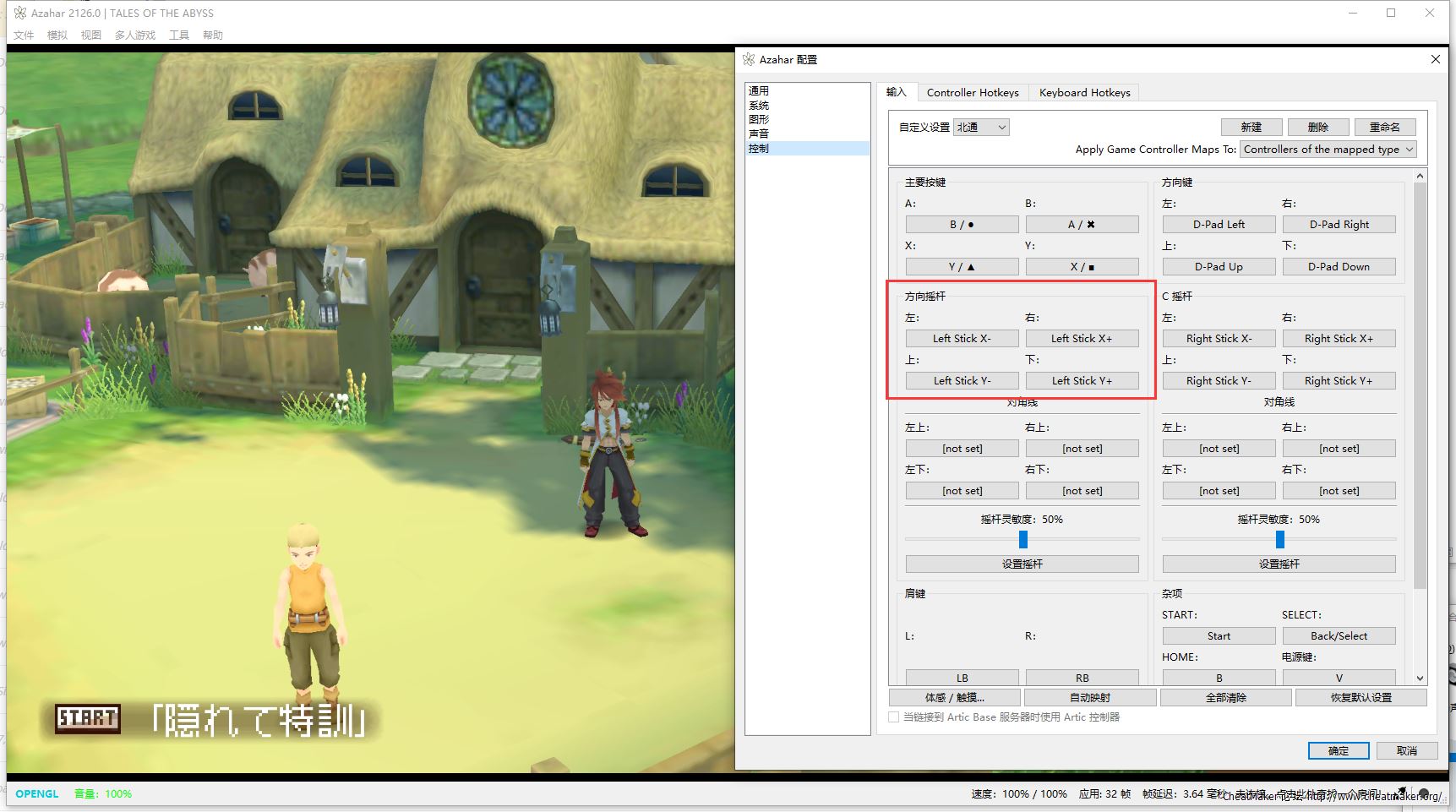This screenshot has width=1456, height=812.
Task: Click the D-Pad Up mapping button
Action: click(x=1219, y=267)
